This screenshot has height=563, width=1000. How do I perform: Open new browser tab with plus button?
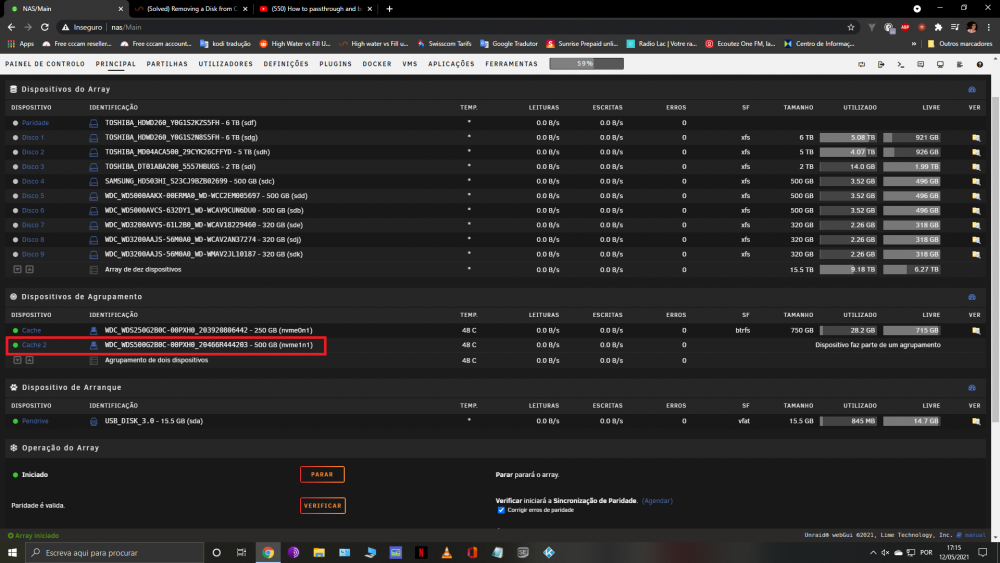pos(390,9)
